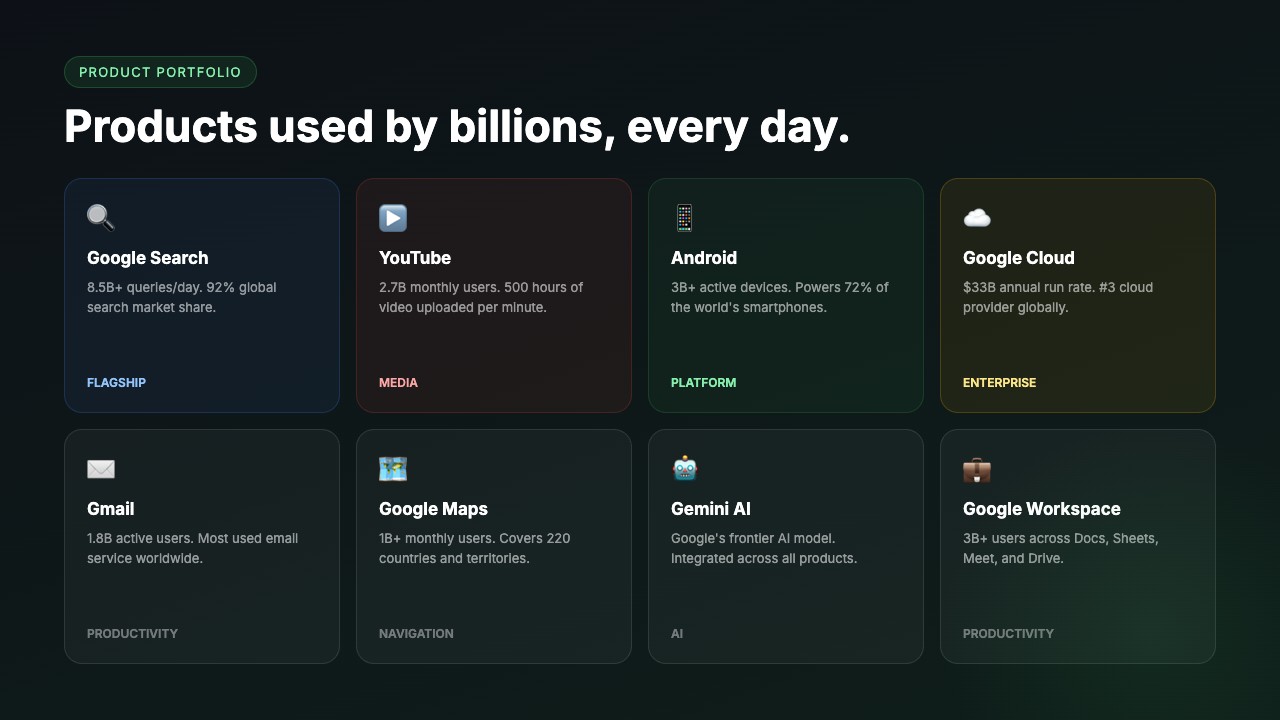Image resolution: width=1280 pixels, height=720 pixels.
Task: Select the Gemini AI card heading
Action: coord(711,509)
